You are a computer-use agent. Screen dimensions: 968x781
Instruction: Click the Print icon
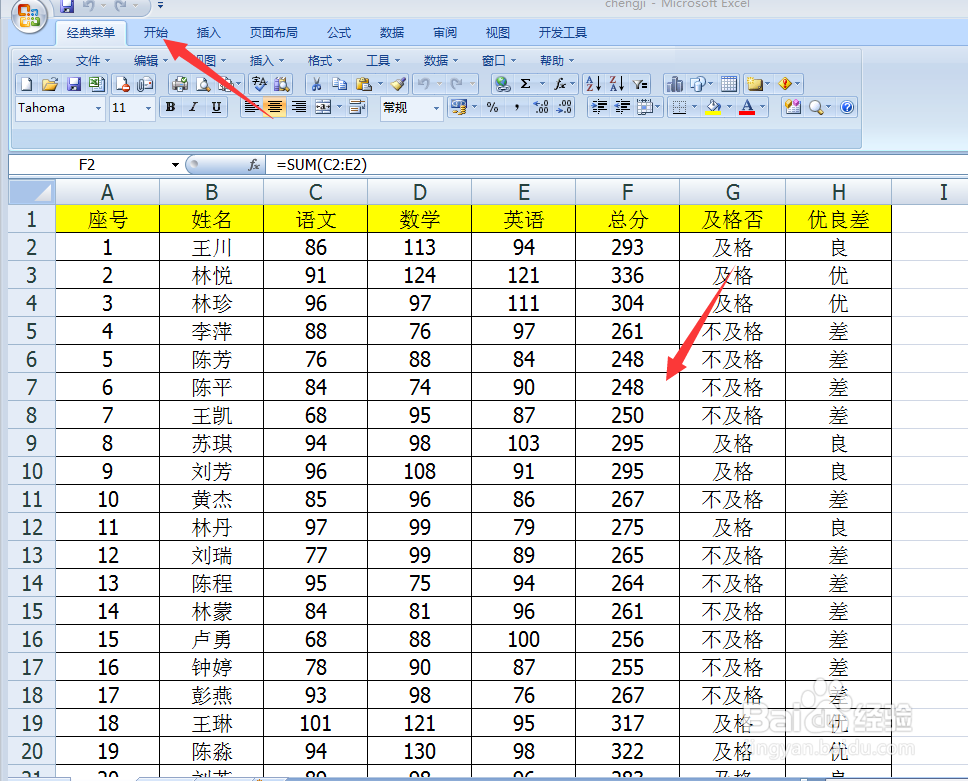(180, 84)
